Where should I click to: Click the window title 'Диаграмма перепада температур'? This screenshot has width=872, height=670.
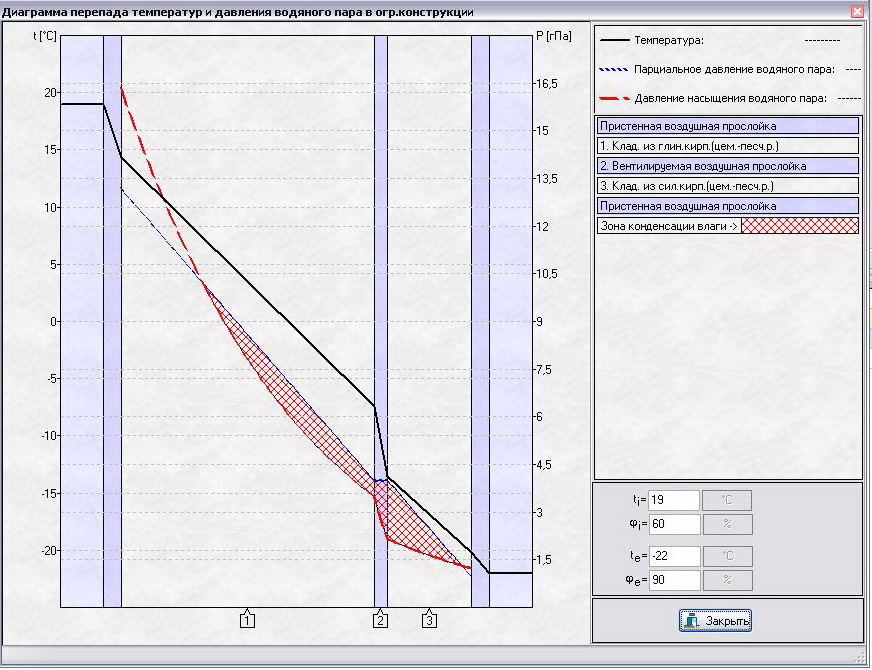tap(237, 12)
